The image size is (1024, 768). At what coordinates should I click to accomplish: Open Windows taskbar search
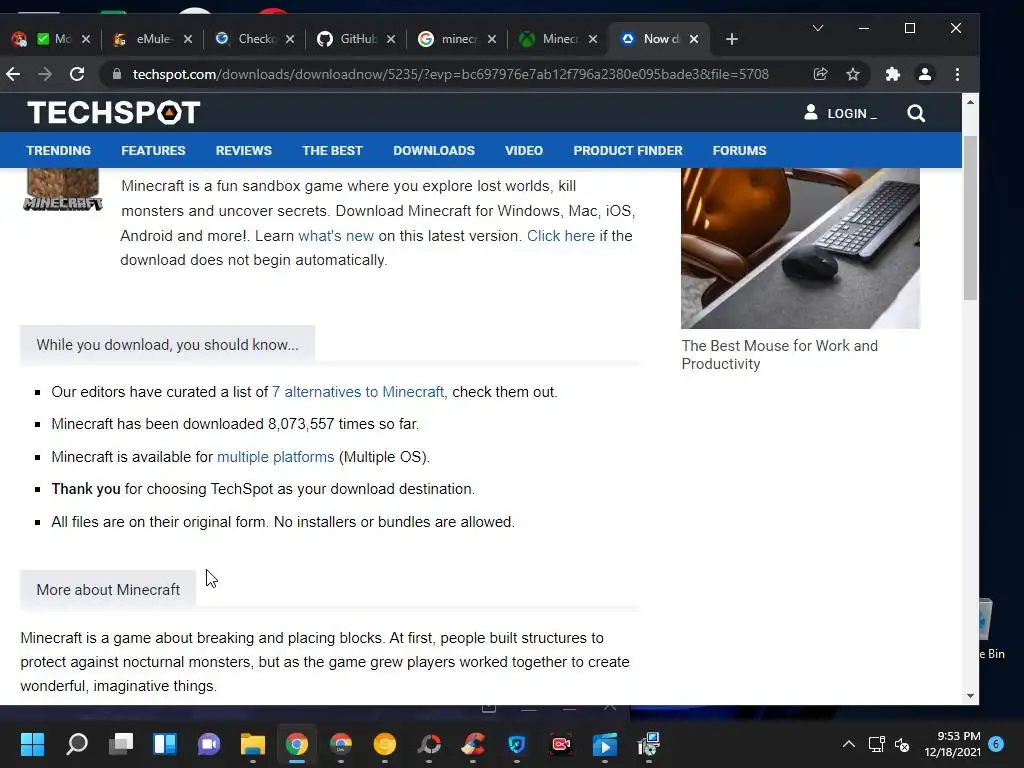click(77, 744)
